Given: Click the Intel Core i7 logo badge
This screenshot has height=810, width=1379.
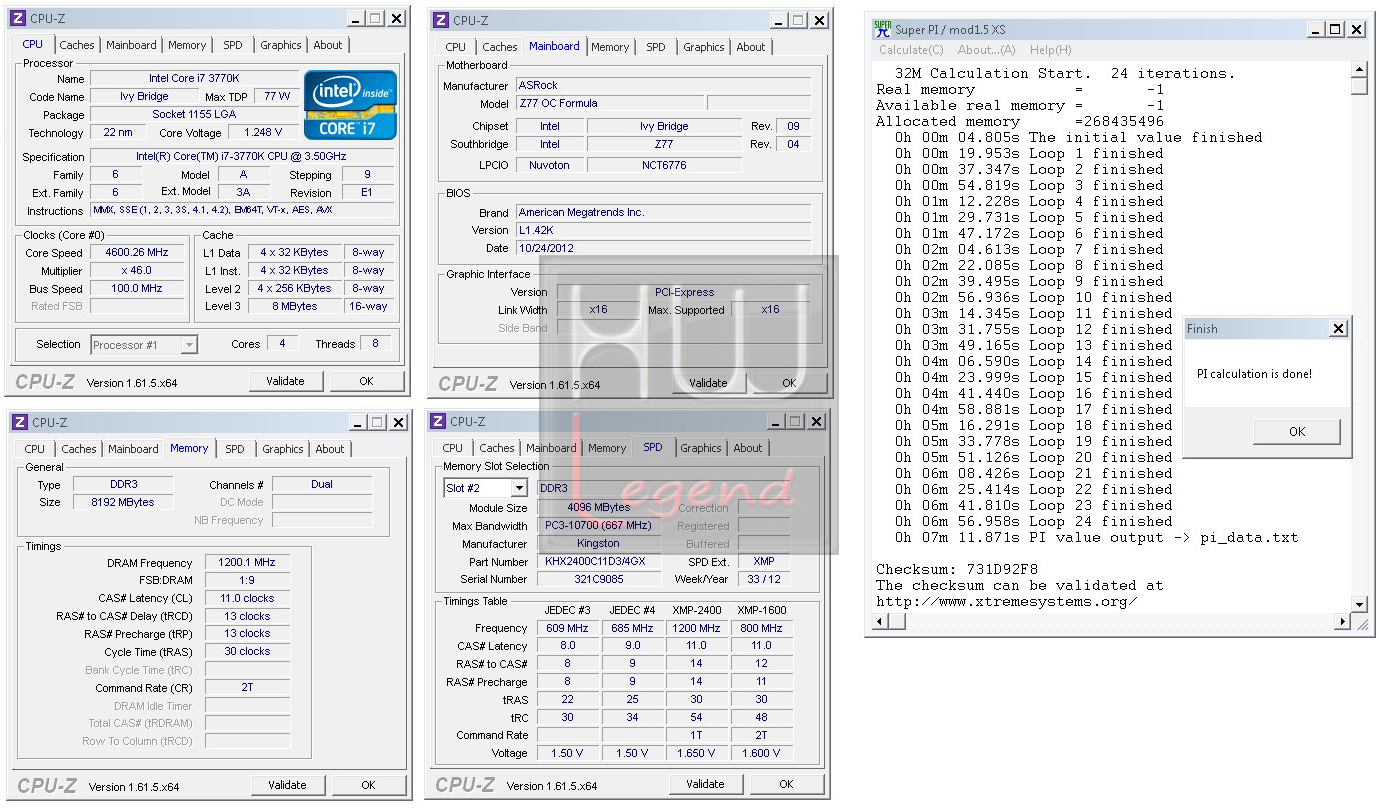Looking at the screenshot, I should (350, 104).
